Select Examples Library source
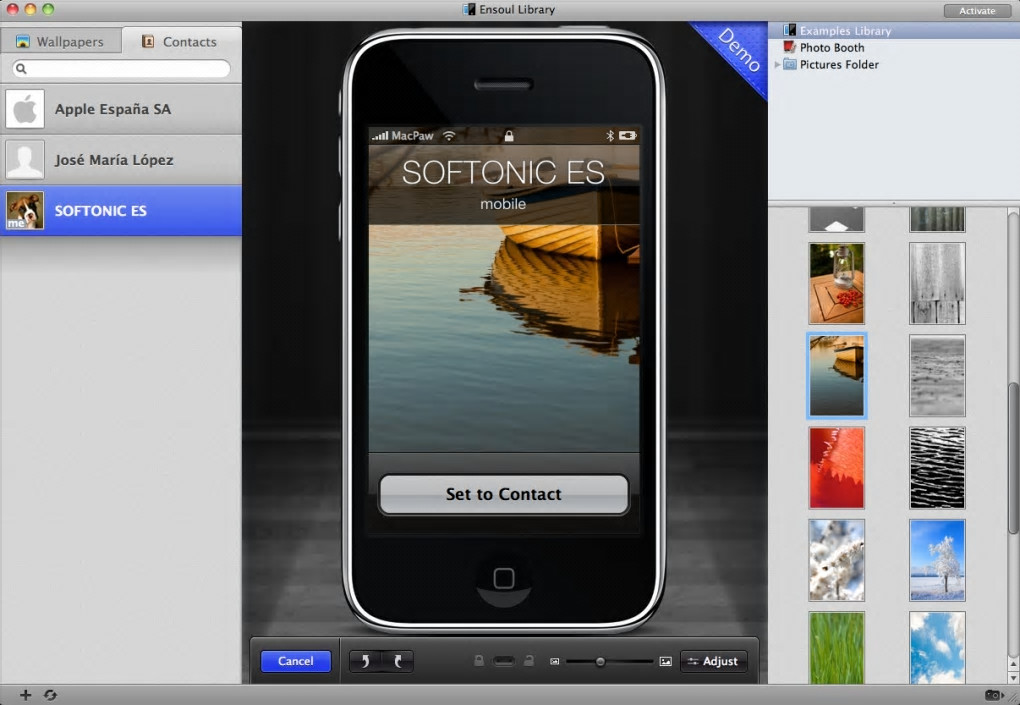 [x=894, y=31]
